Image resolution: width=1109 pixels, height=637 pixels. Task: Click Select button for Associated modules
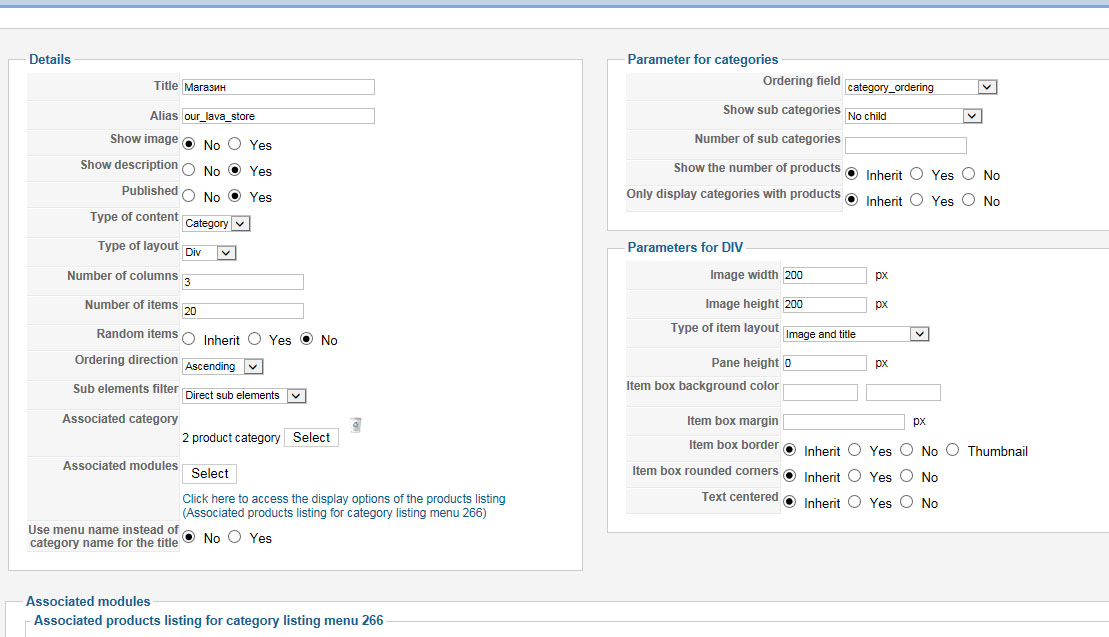[x=210, y=473]
